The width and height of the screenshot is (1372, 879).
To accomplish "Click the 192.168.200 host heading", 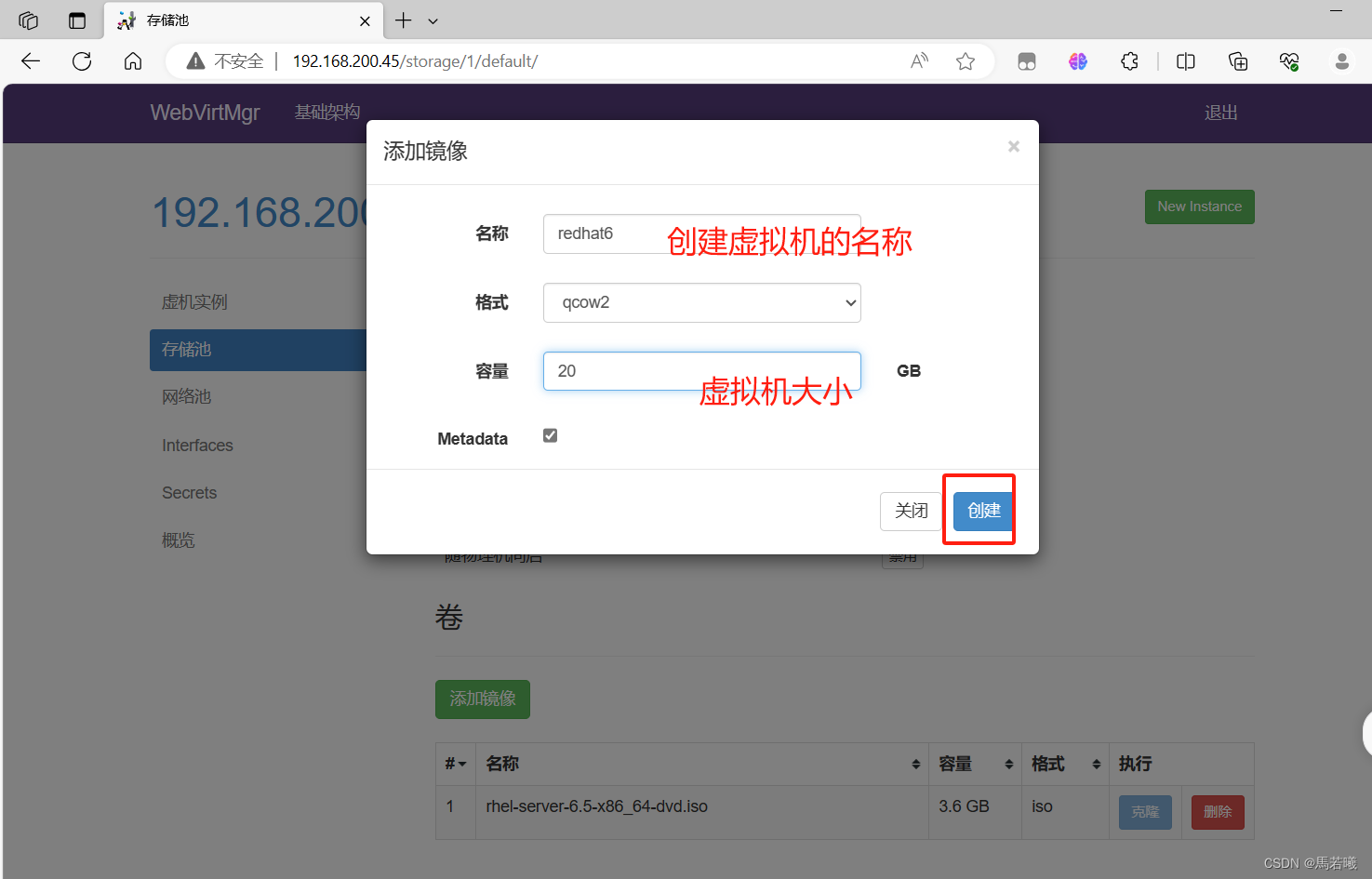I will click(260, 213).
